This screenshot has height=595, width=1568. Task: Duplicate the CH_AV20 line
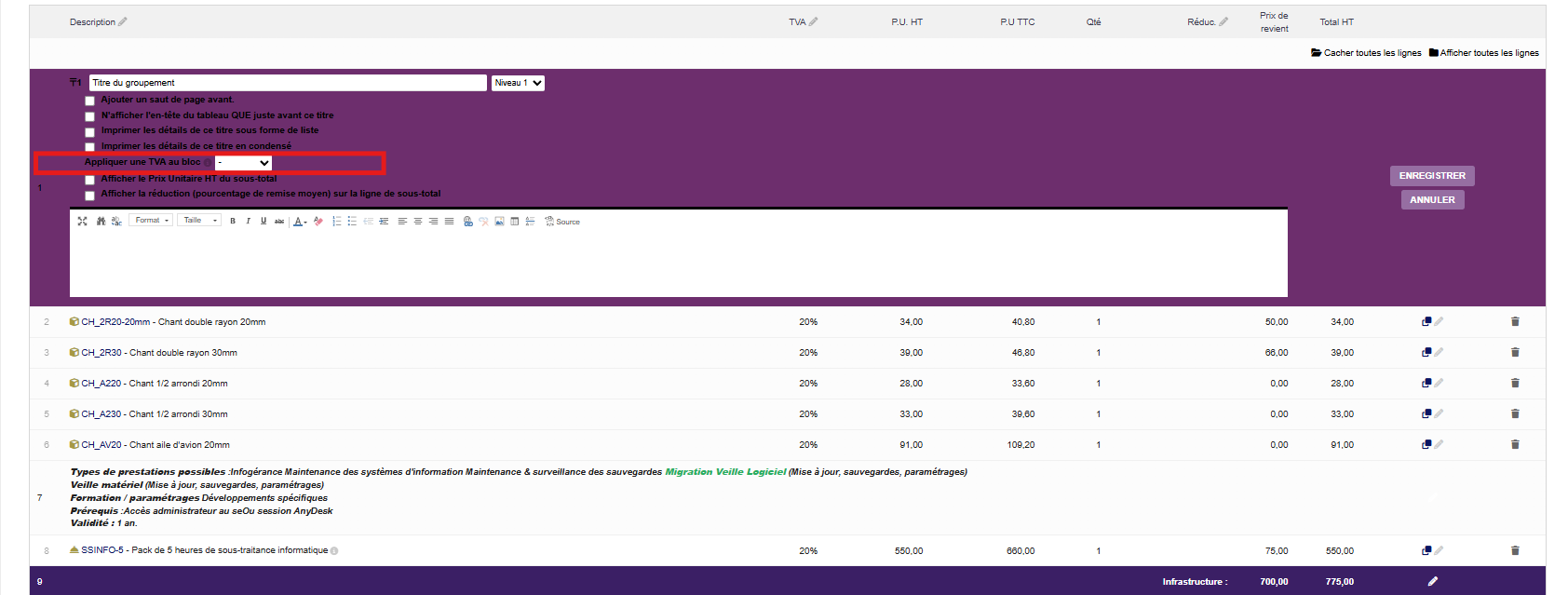click(1426, 444)
